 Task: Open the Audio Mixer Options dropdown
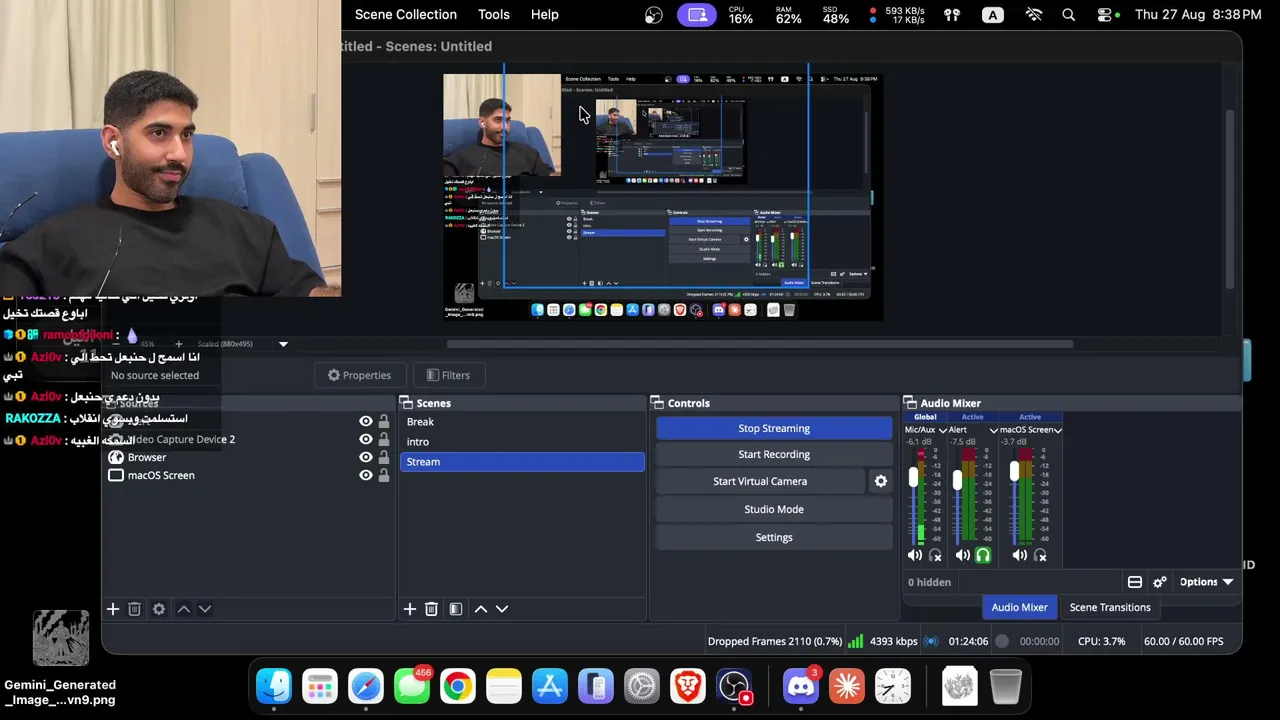tap(1206, 582)
